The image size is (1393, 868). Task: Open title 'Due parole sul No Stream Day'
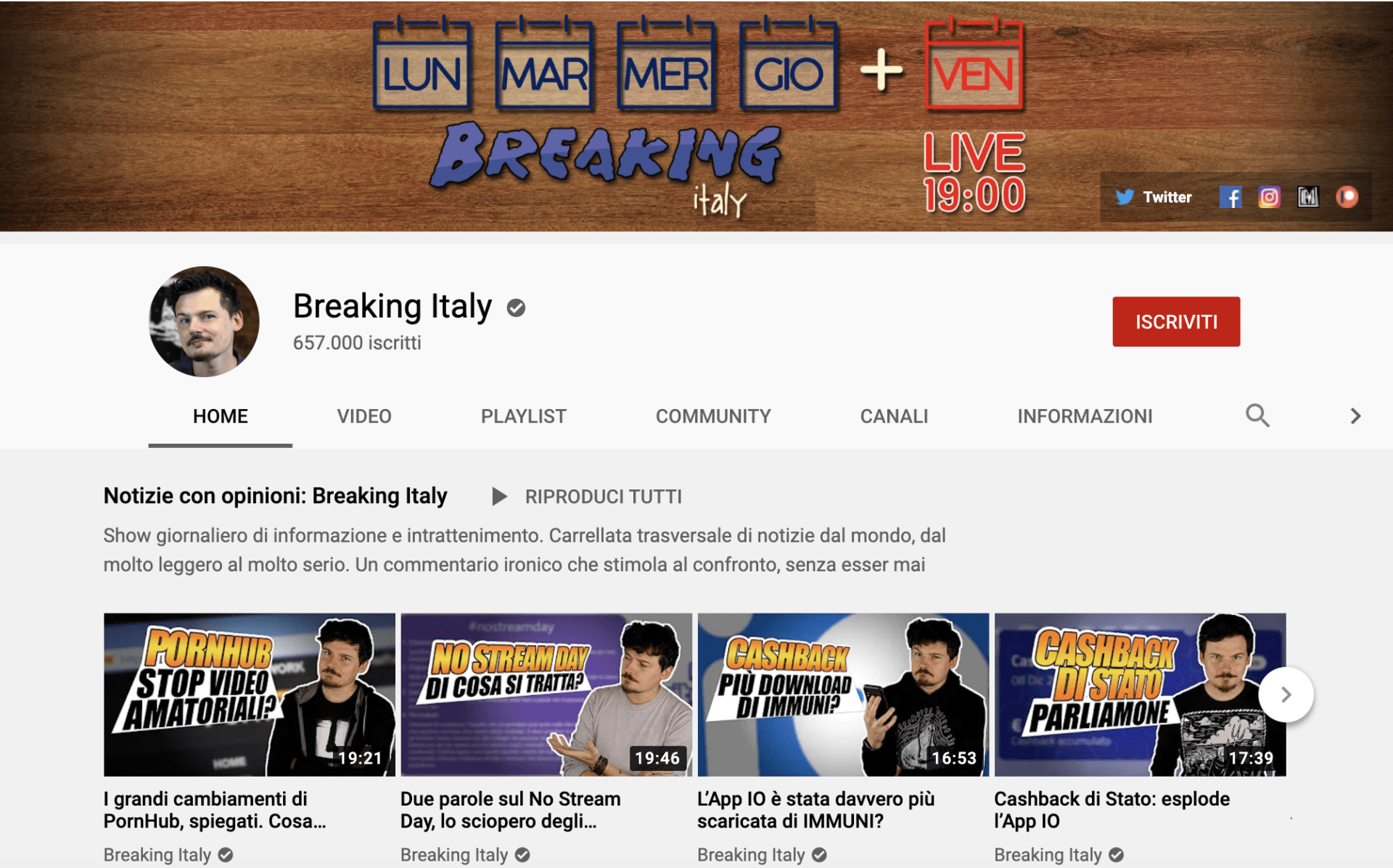tap(511, 810)
